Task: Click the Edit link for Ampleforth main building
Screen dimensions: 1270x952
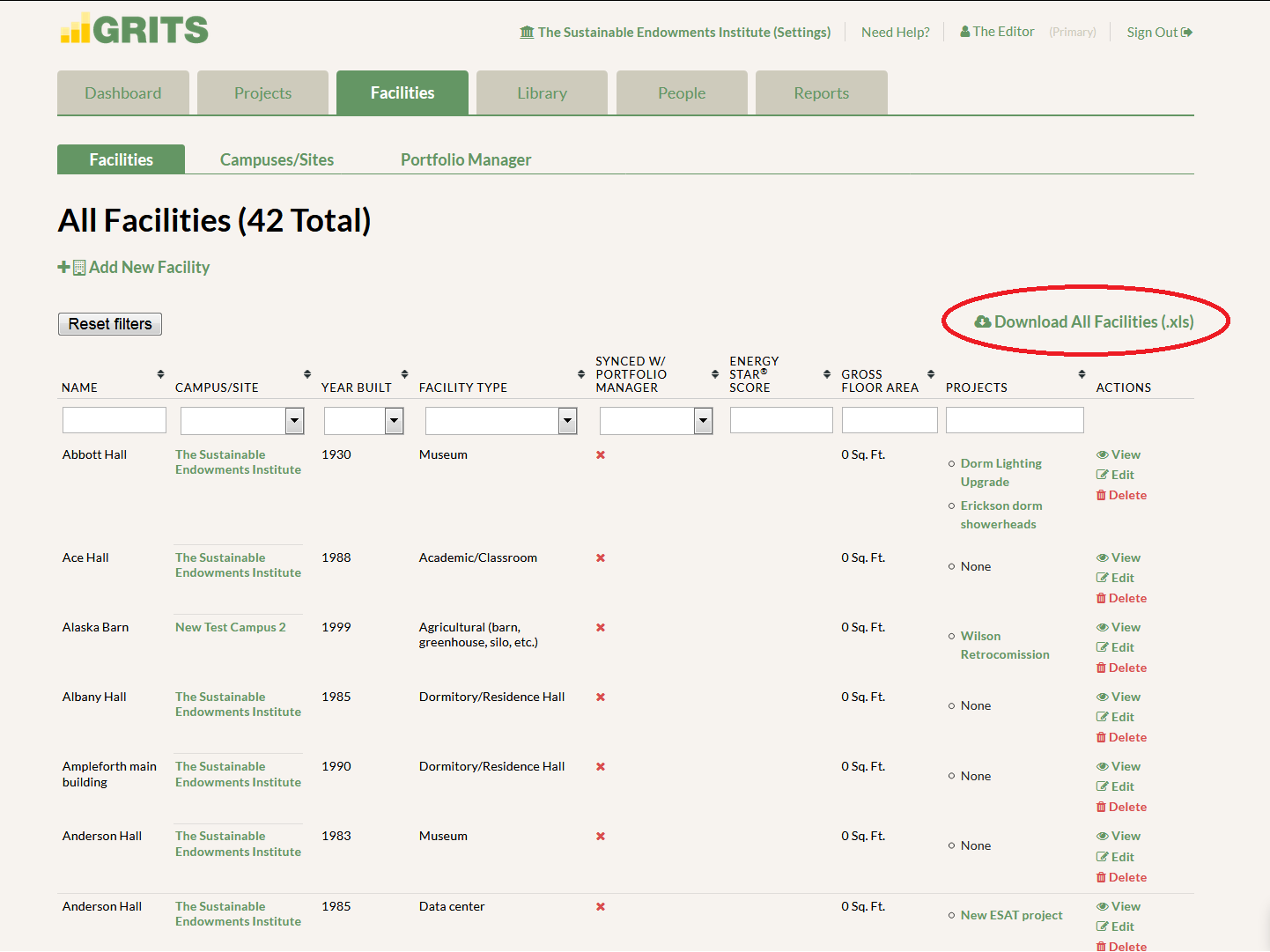Action: (1115, 786)
